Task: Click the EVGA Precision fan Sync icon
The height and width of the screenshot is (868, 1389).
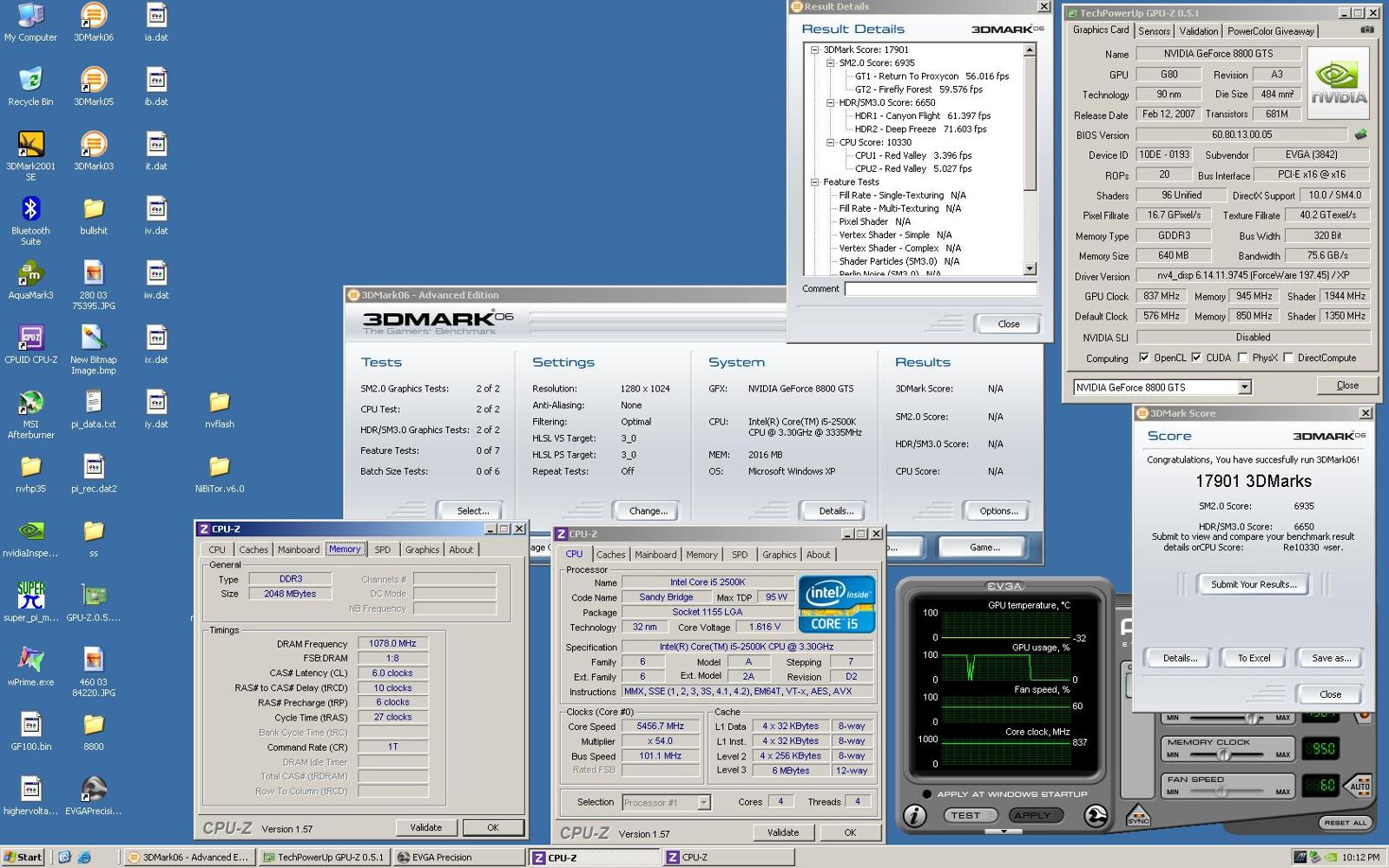Action: (x=1137, y=816)
